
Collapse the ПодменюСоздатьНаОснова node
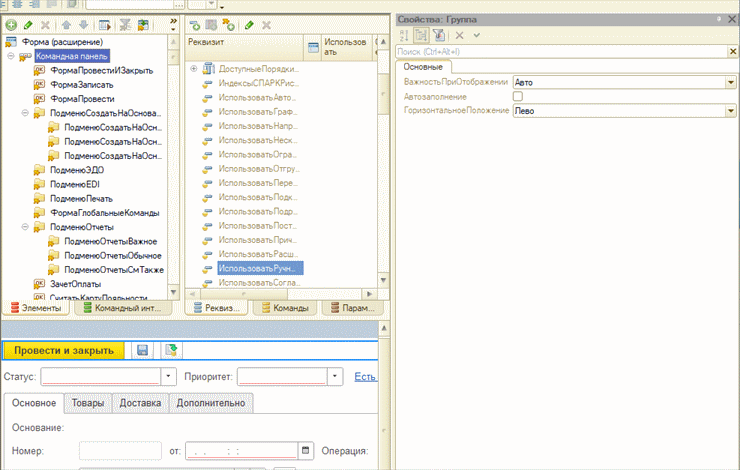25,113
